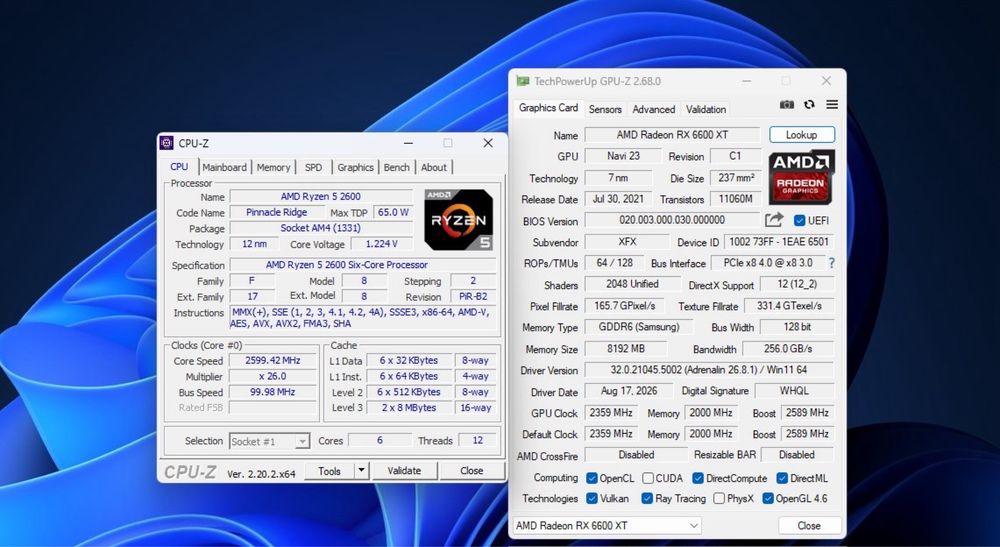This screenshot has width=1000, height=547.
Task: Click the GPU Name field AMD Radeon RX 6600 XT
Action: (x=672, y=135)
